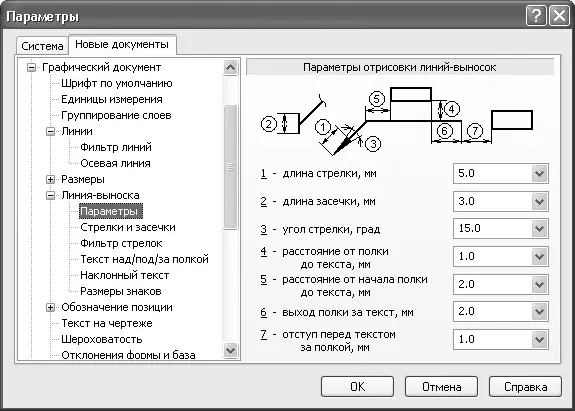Select Стрелки и засечки in the tree

pyautogui.click(x=128, y=227)
